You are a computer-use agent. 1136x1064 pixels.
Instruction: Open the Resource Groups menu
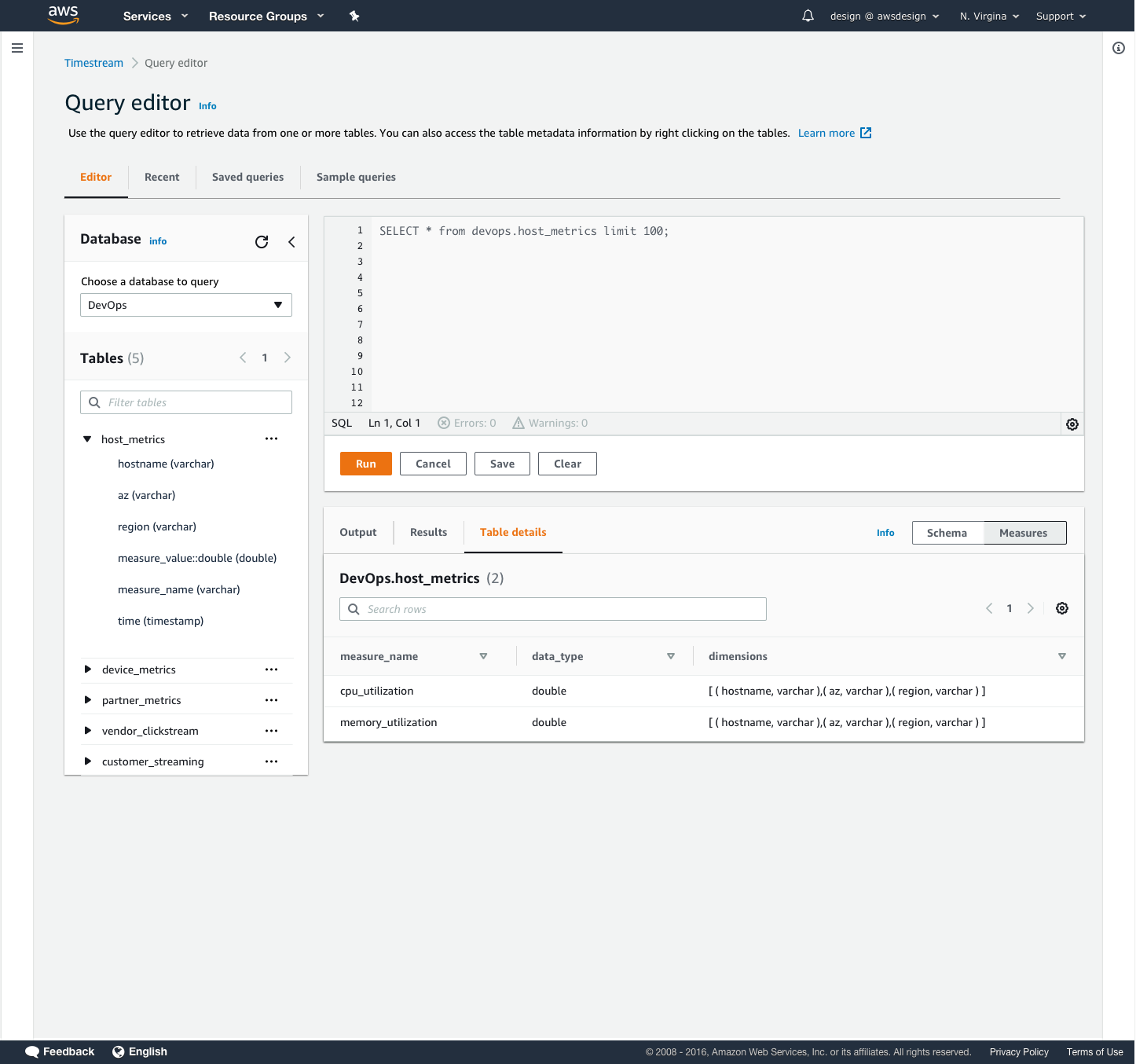266,16
